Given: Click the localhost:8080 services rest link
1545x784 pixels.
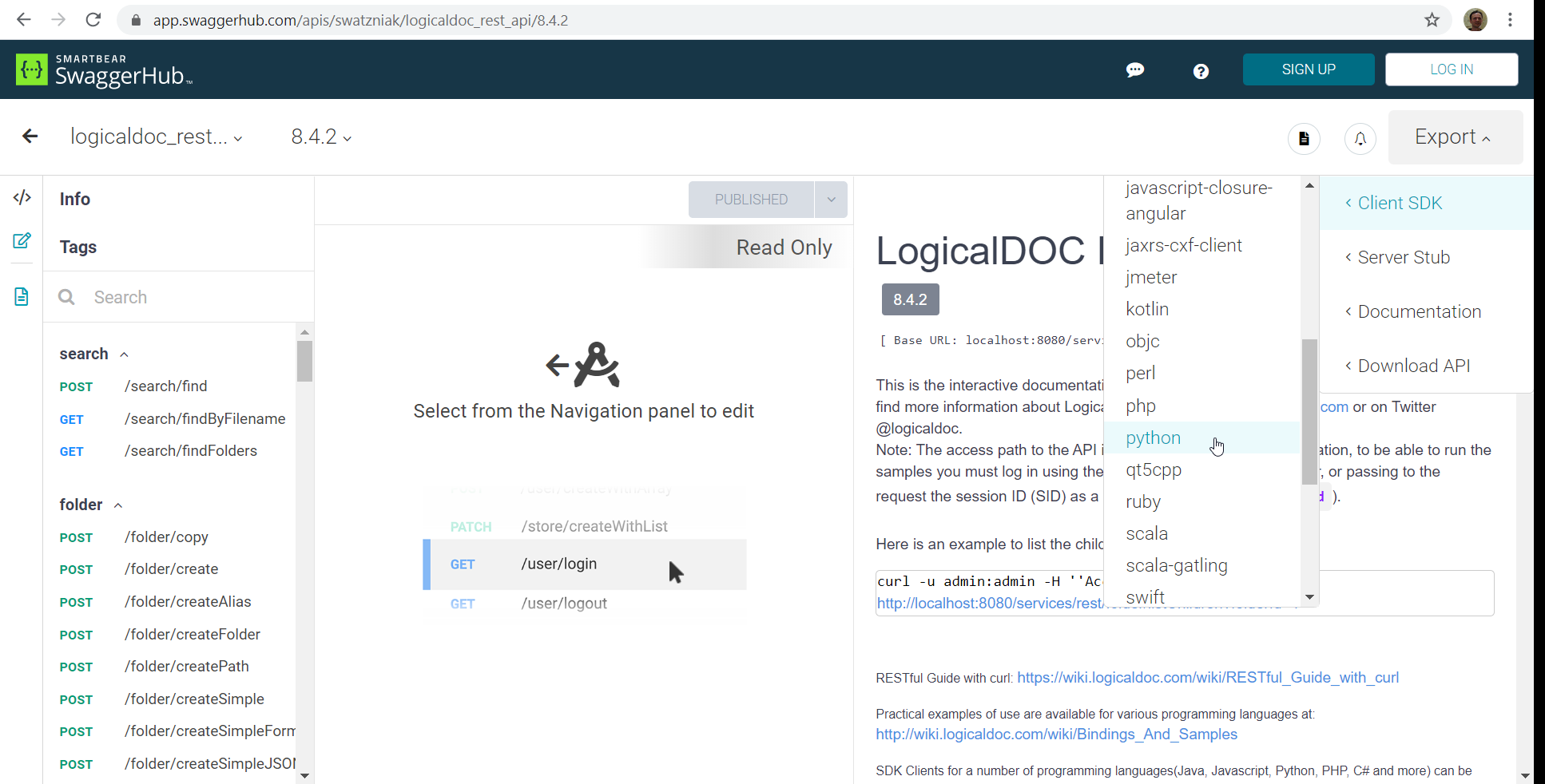Looking at the screenshot, I should point(991,603).
